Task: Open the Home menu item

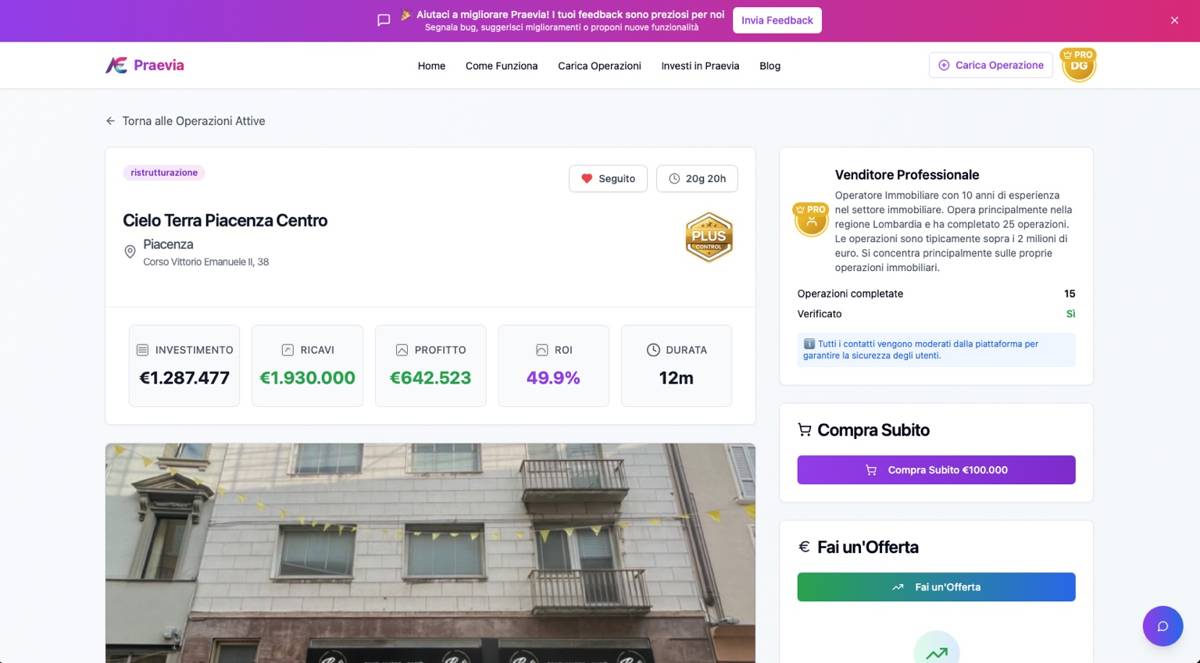Action: [x=431, y=66]
